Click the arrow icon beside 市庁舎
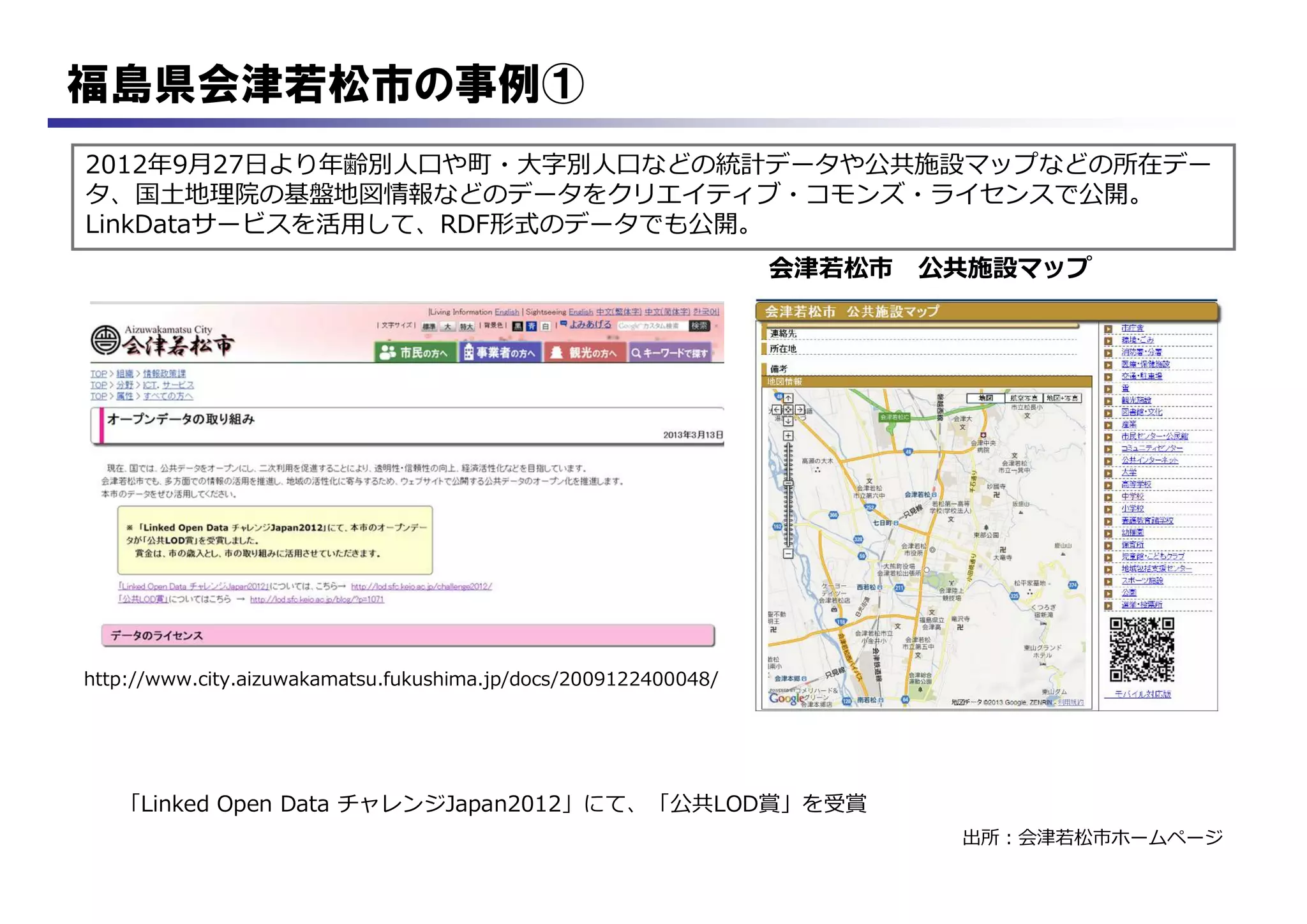The image size is (1307, 924). (1109, 329)
